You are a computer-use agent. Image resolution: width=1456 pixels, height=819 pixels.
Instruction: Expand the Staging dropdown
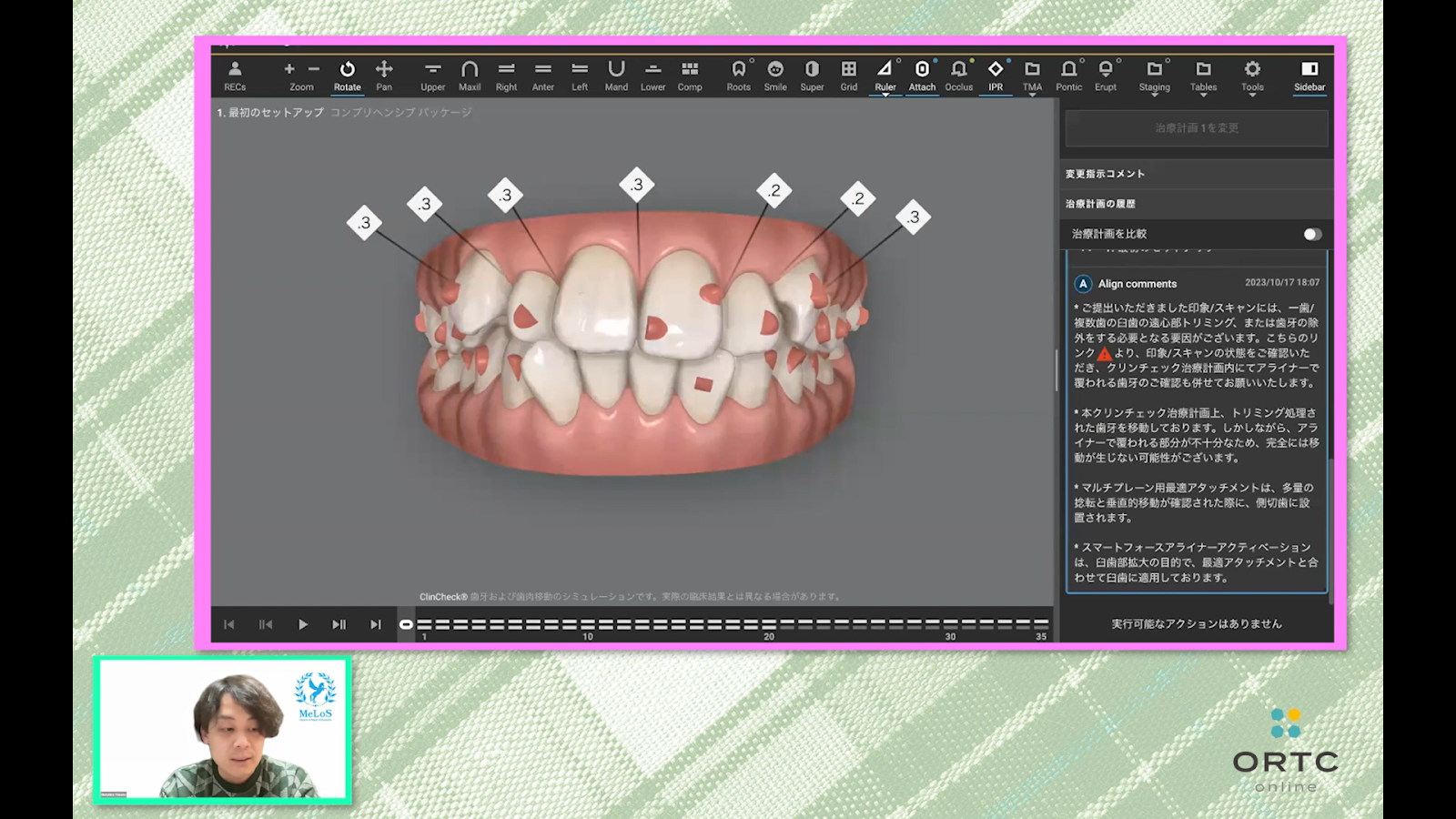point(1154,76)
